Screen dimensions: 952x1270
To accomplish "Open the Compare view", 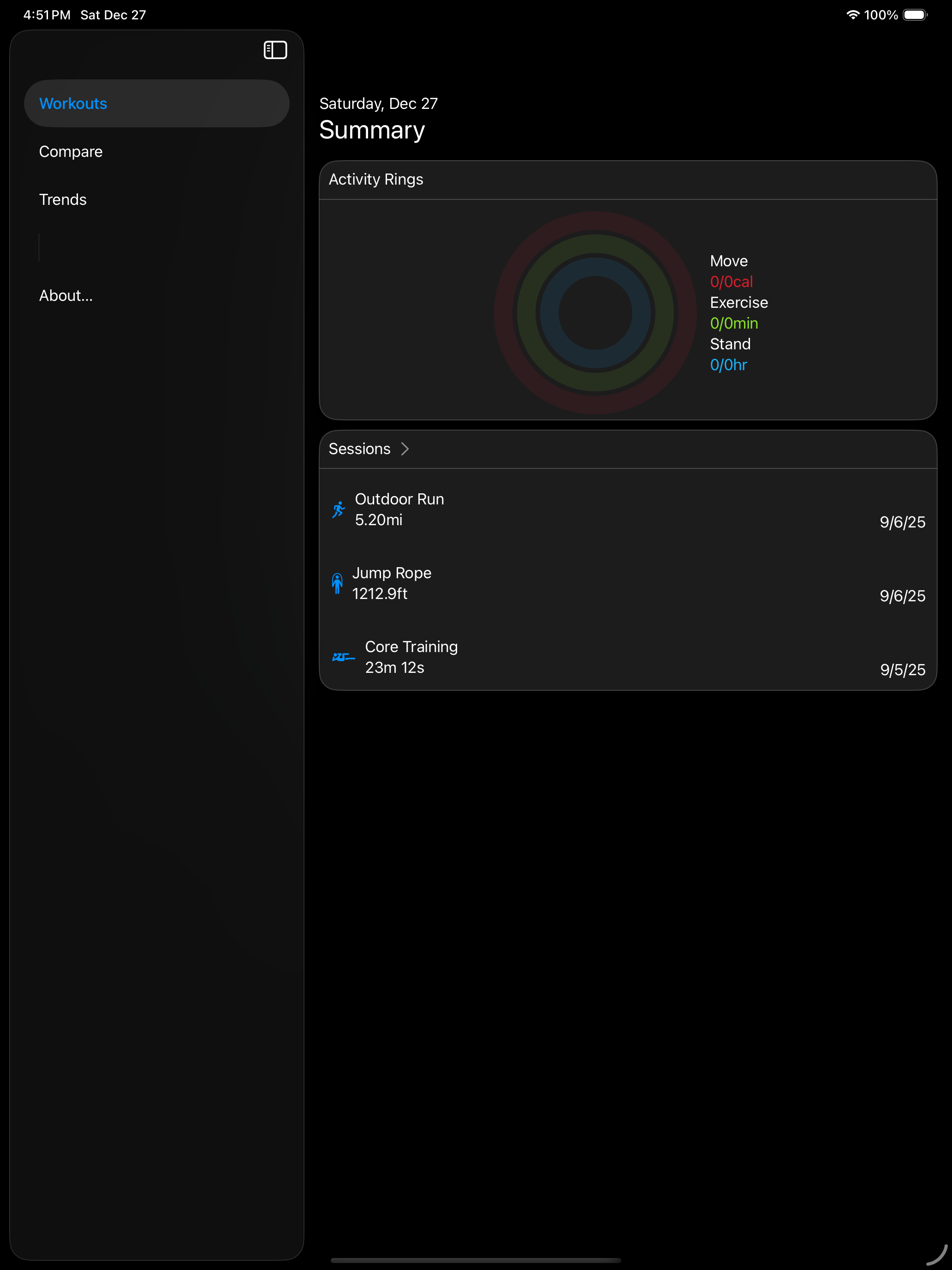I will tap(71, 151).
